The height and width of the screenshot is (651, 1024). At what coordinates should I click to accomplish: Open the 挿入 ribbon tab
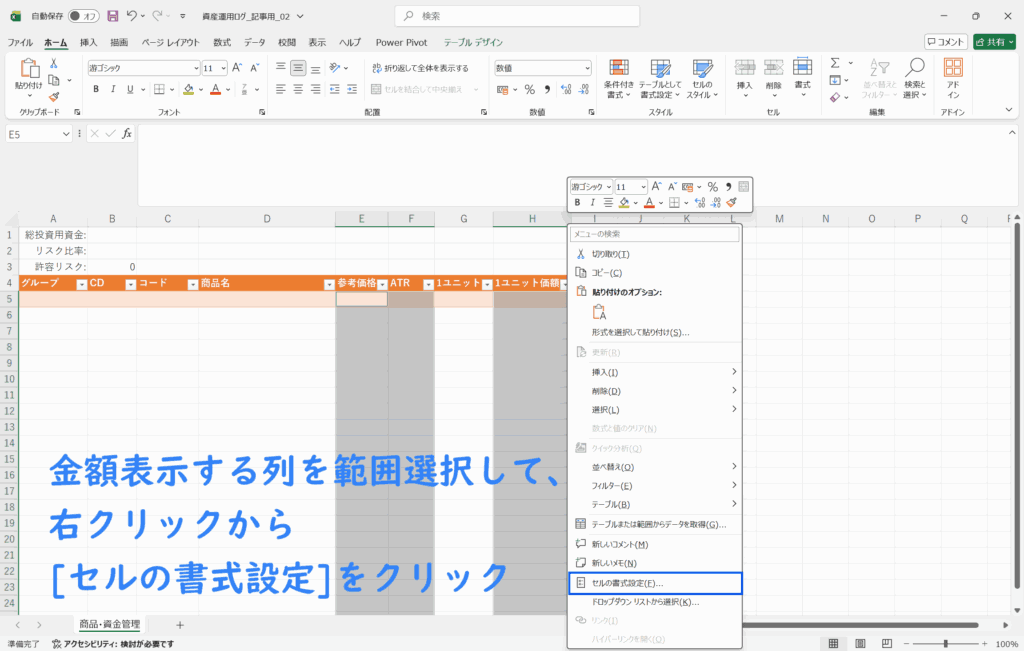pos(88,42)
